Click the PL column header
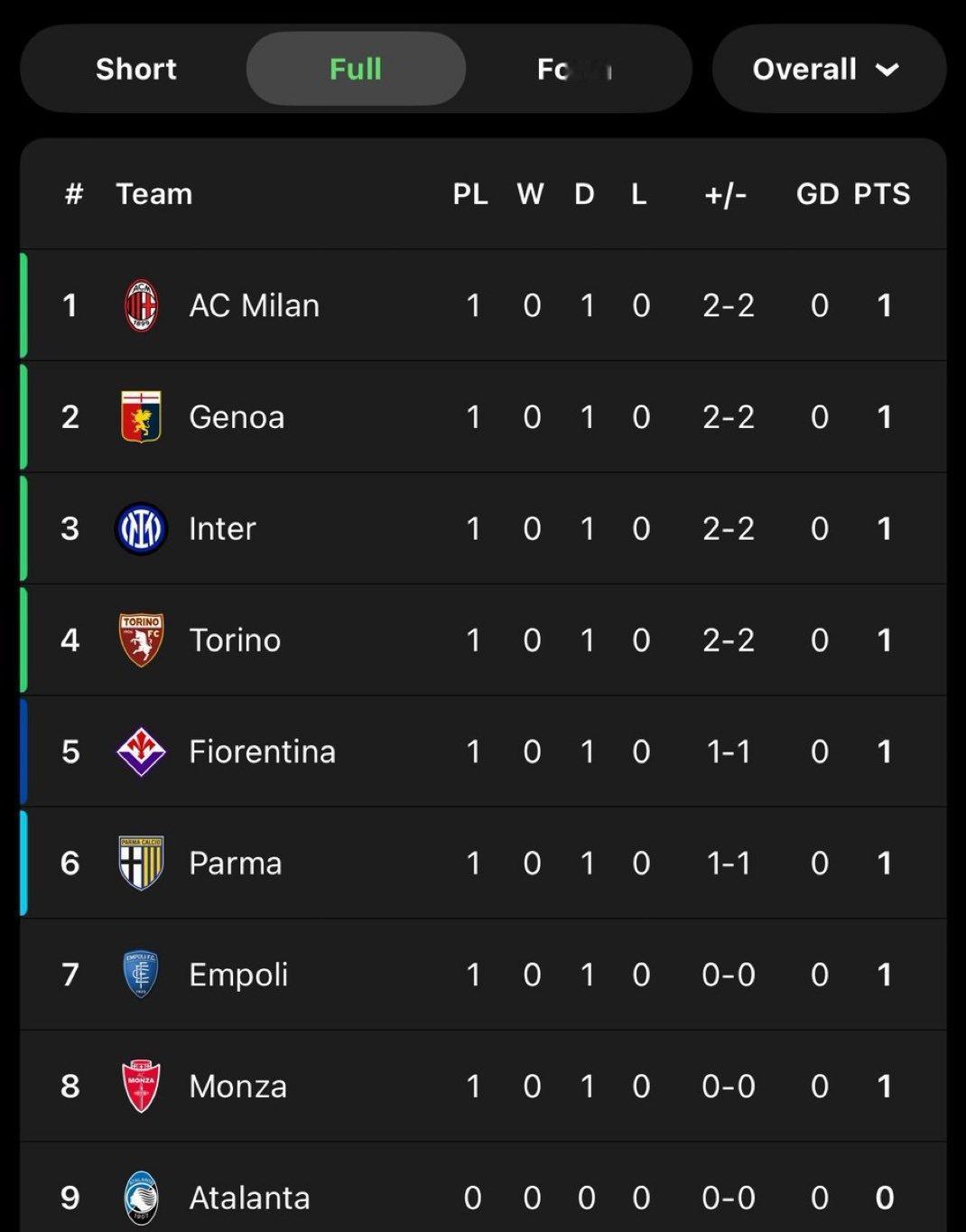The height and width of the screenshot is (1232, 966). click(470, 193)
